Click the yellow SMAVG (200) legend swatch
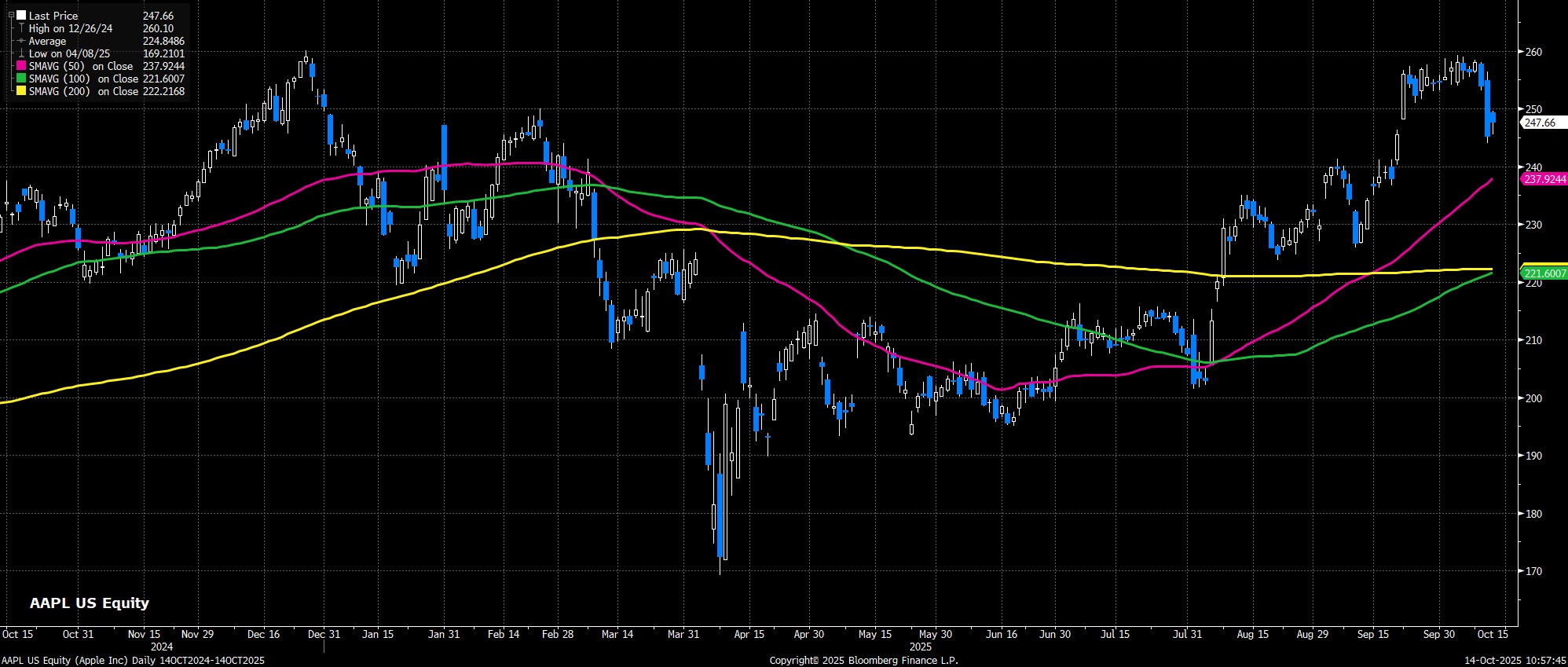Screen dimensions: 1568x667 point(21,92)
